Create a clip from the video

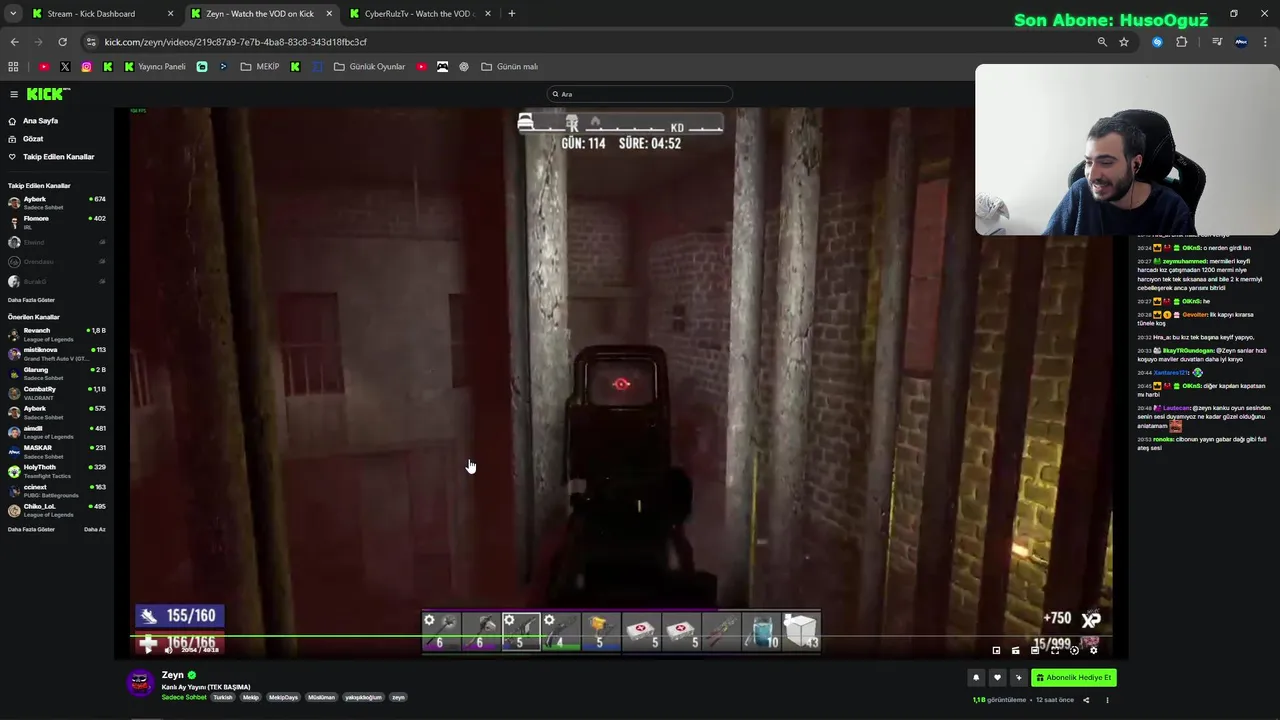[1016, 650]
